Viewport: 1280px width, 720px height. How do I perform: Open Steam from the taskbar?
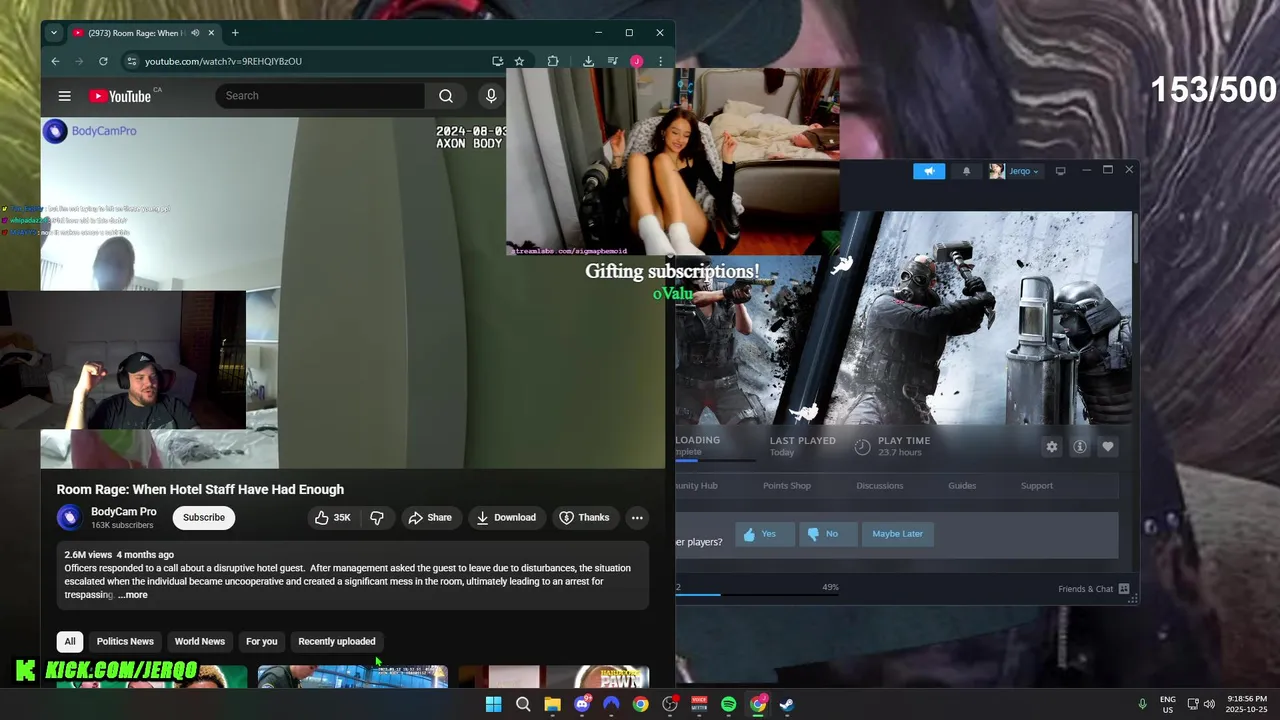(x=787, y=704)
